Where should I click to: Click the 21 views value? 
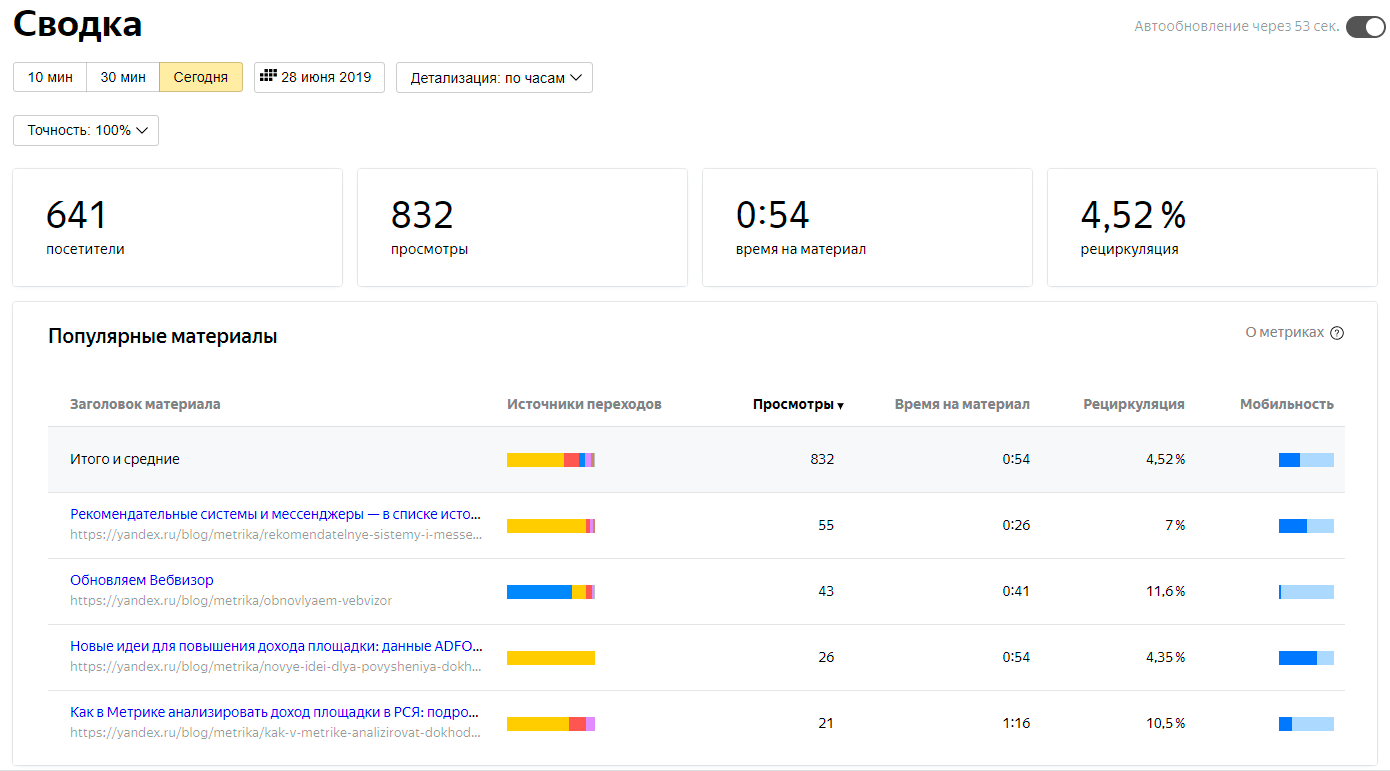pos(826,724)
